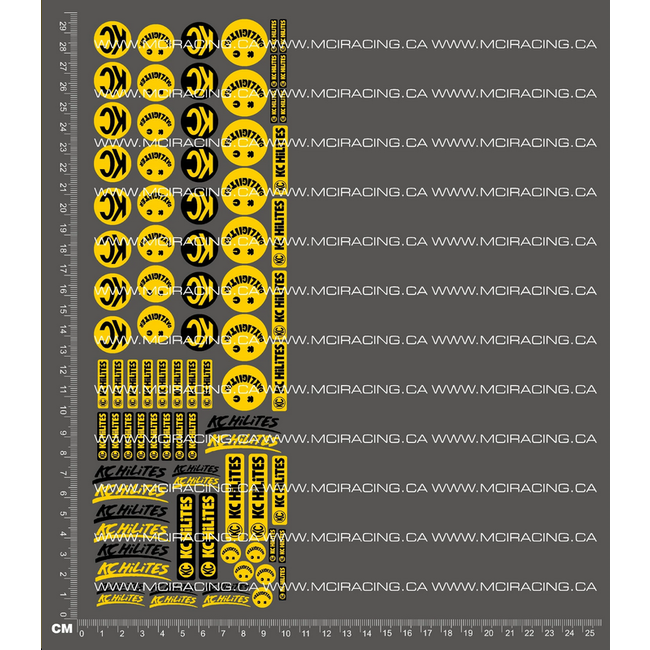Click number 0 on the horizontal ruler
The height and width of the screenshot is (650, 650).
pyautogui.click(x=82, y=633)
